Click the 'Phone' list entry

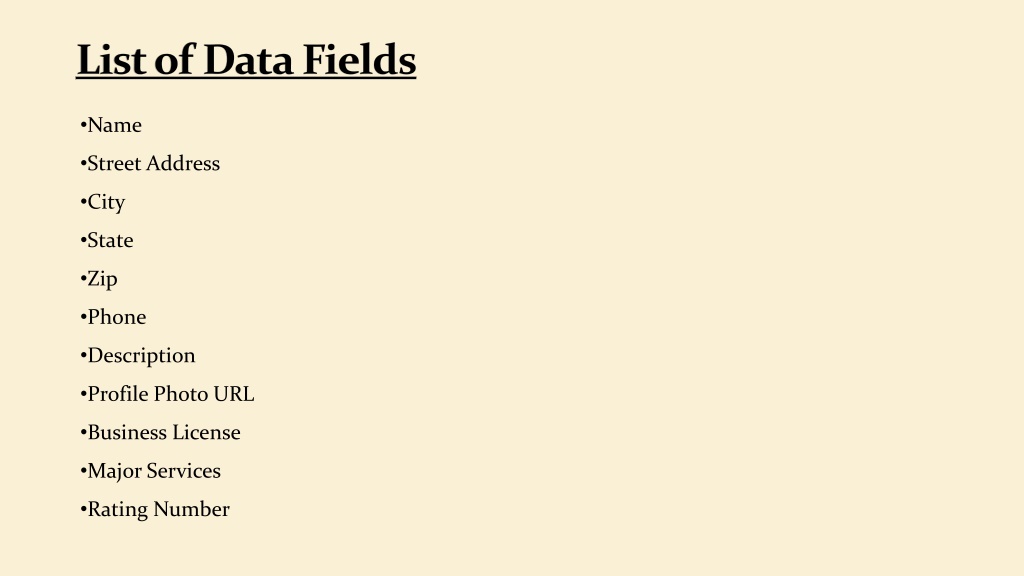pyautogui.click(x=114, y=317)
